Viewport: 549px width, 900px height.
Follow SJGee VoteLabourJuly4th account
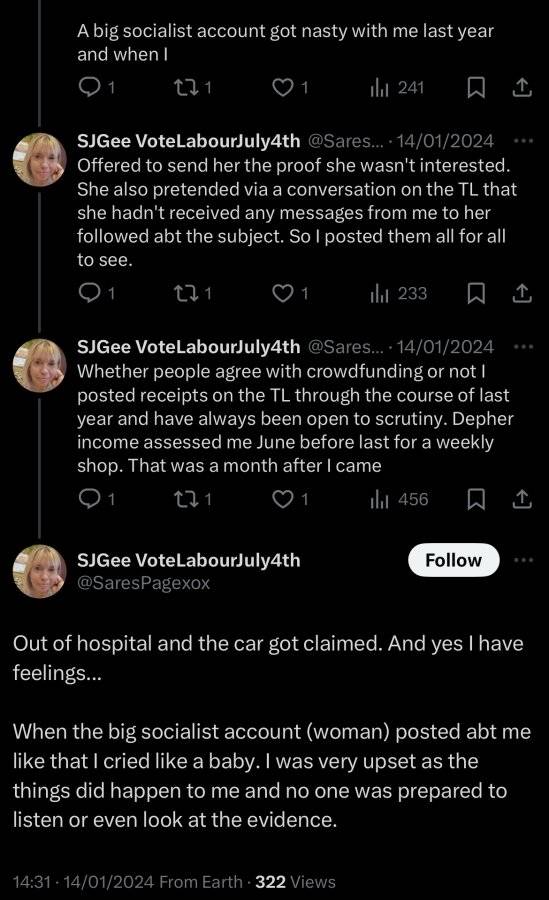point(454,560)
